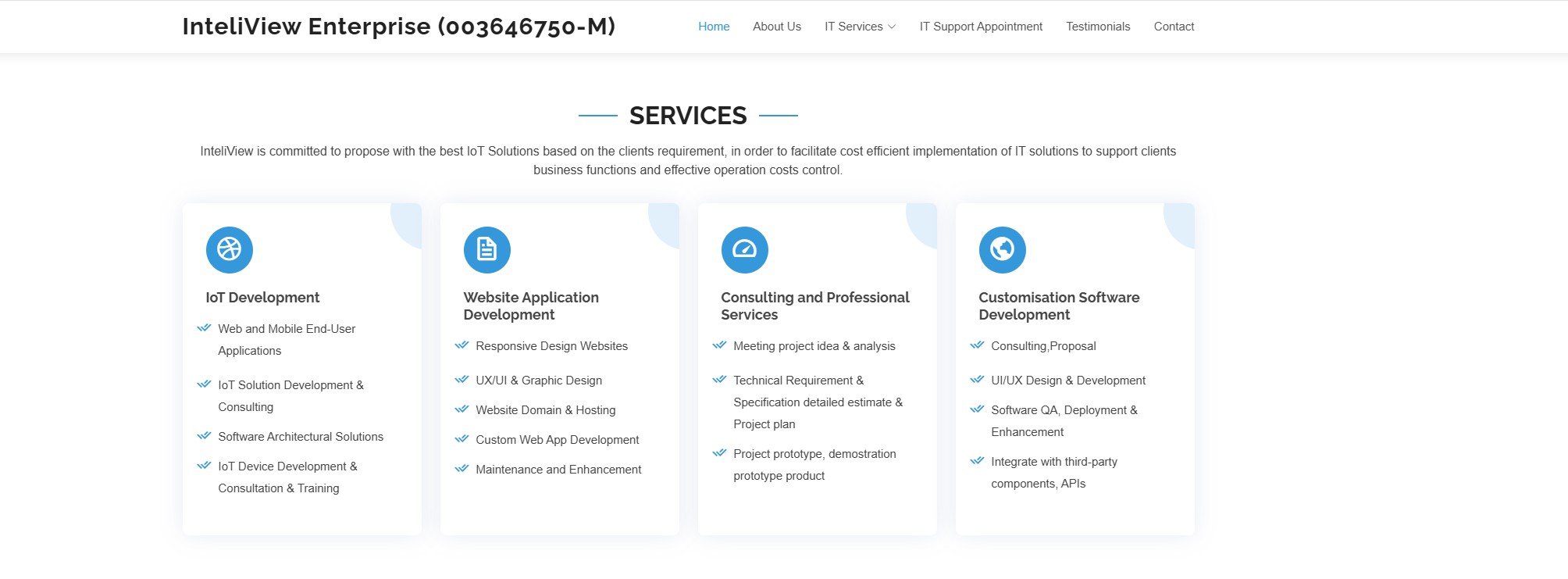The height and width of the screenshot is (579, 1568).
Task: Select the IoT Development card heading
Action: [x=262, y=297]
